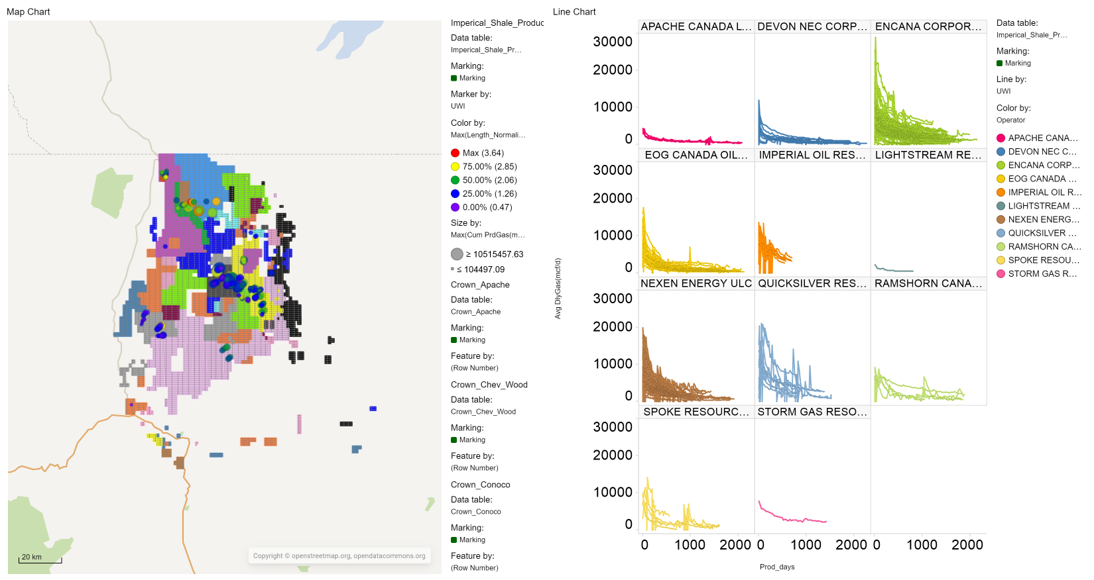1094x580 pixels.
Task: Click the SPOKE RESOURC... trellis panel header
Action: 696,412
